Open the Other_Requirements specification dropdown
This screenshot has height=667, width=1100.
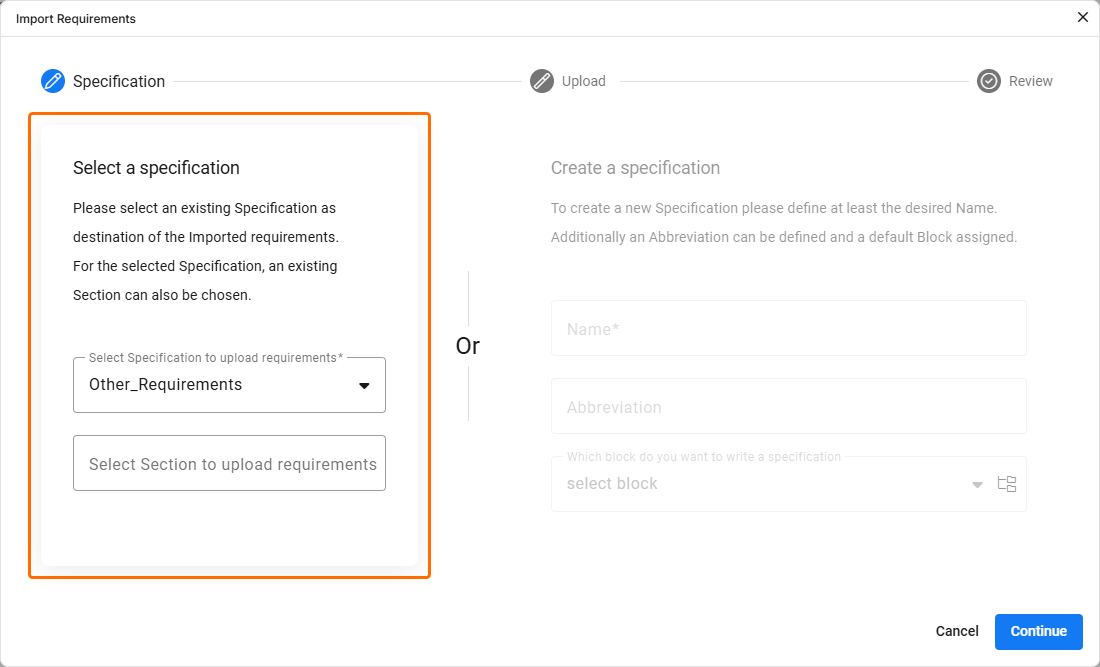[215, 385]
